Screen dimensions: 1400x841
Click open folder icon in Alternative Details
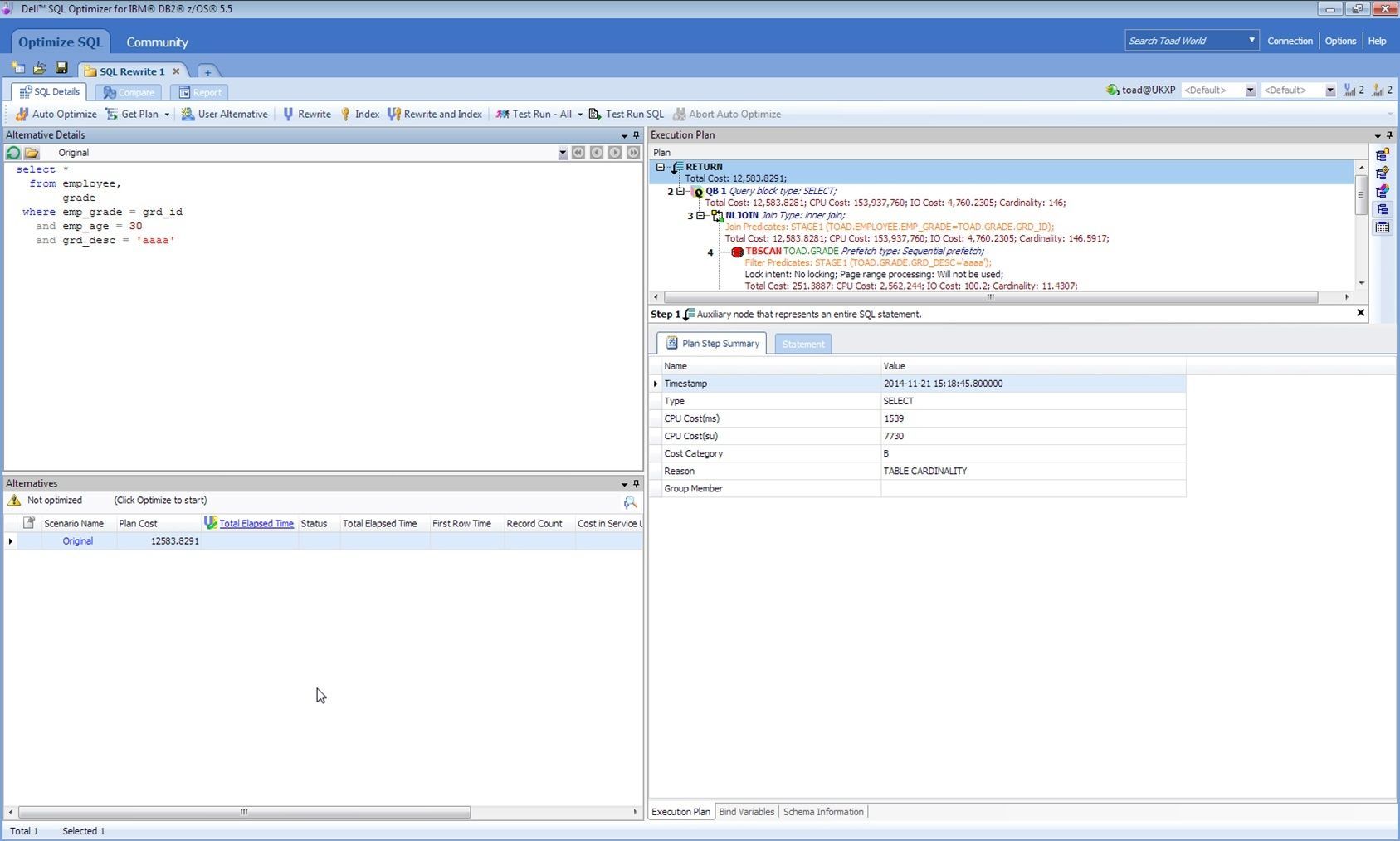pos(32,153)
